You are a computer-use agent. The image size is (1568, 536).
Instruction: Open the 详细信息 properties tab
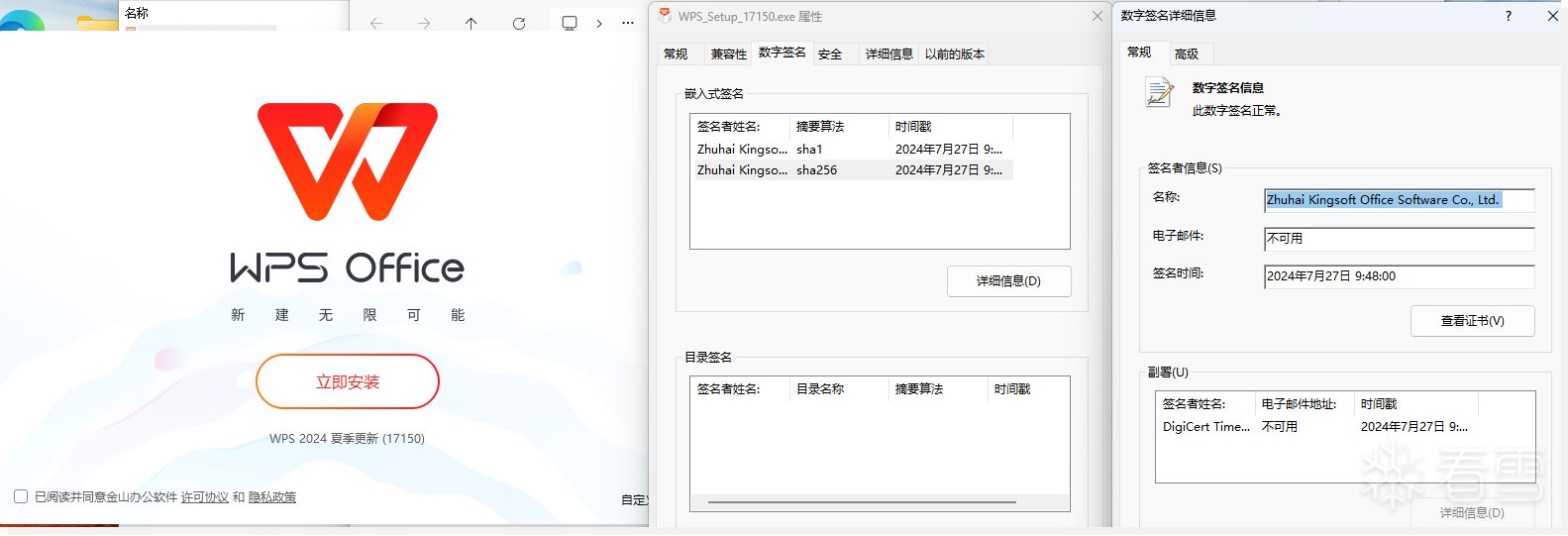click(x=889, y=54)
